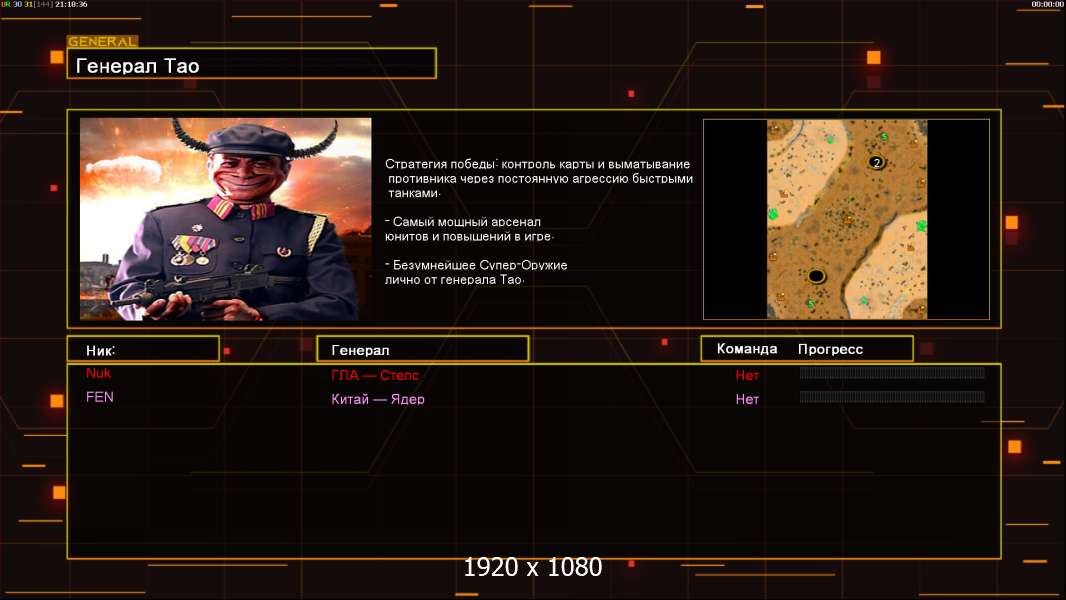Click team value "Нет" in Nuk row
1066x600 pixels.
[746, 375]
